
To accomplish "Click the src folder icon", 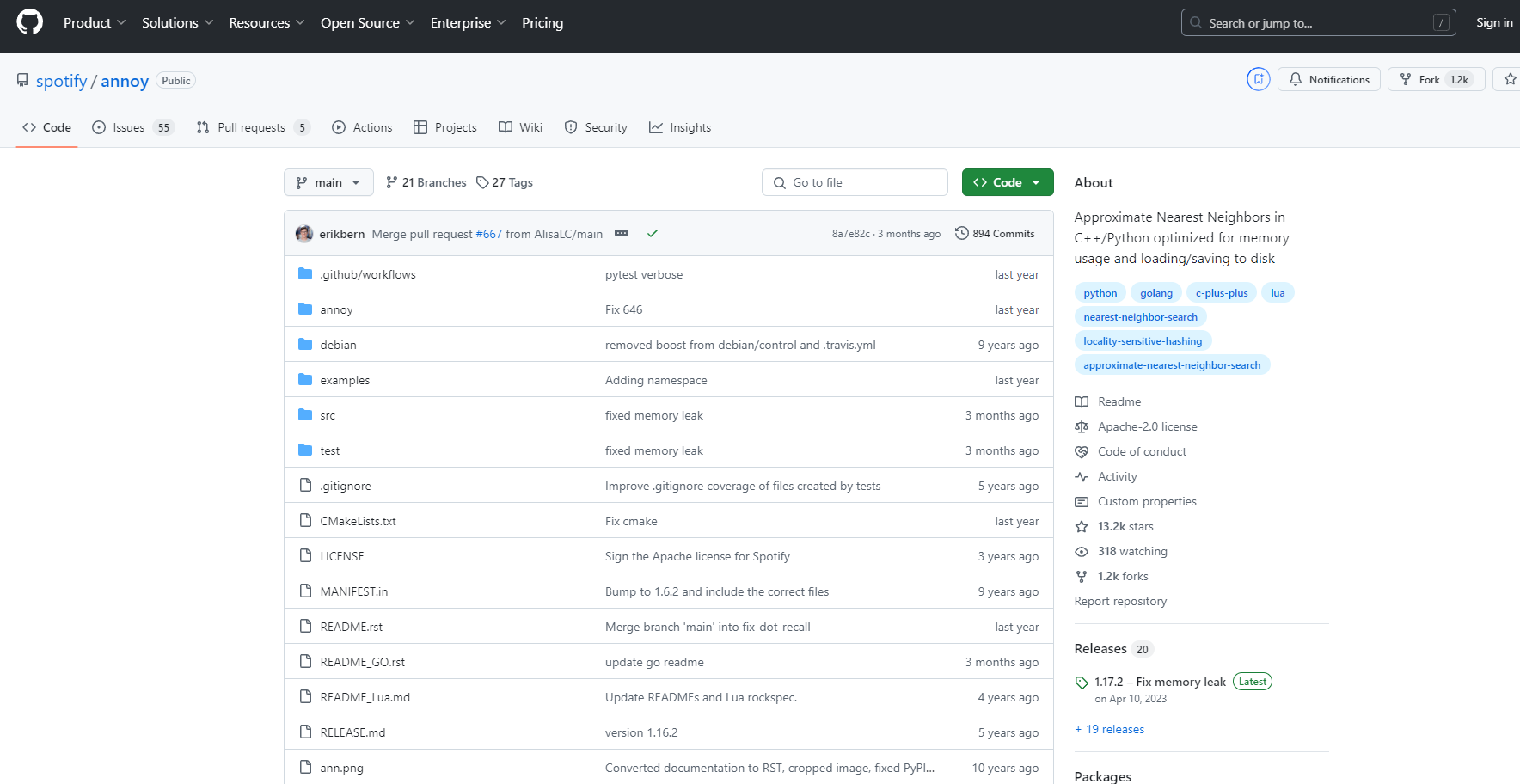I will click(x=305, y=414).
